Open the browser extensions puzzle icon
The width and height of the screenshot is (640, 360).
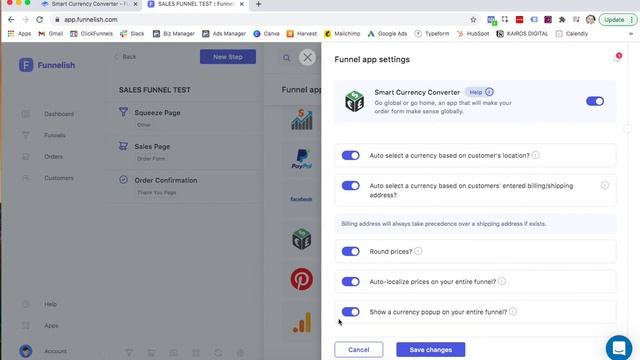[x=562, y=20]
